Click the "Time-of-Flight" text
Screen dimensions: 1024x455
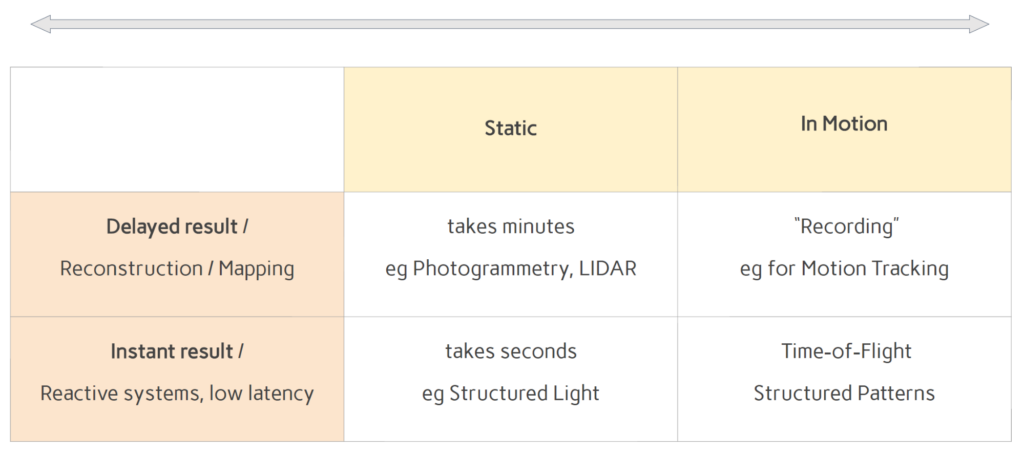(844, 351)
